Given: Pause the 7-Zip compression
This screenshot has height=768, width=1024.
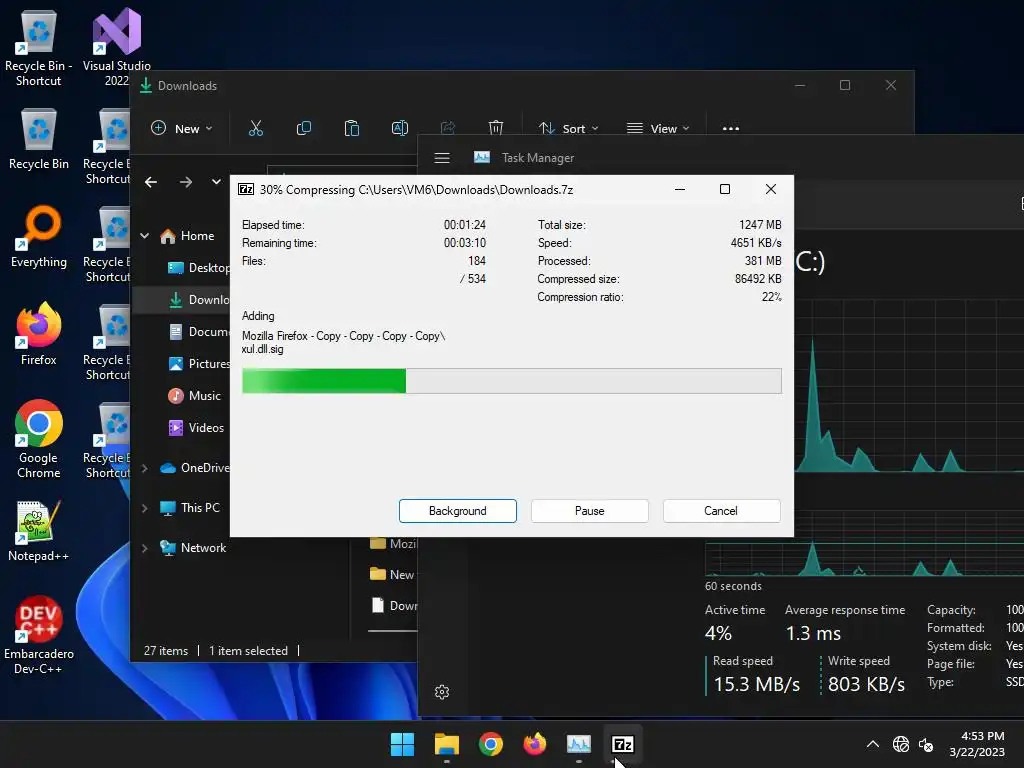Looking at the screenshot, I should (590, 511).
